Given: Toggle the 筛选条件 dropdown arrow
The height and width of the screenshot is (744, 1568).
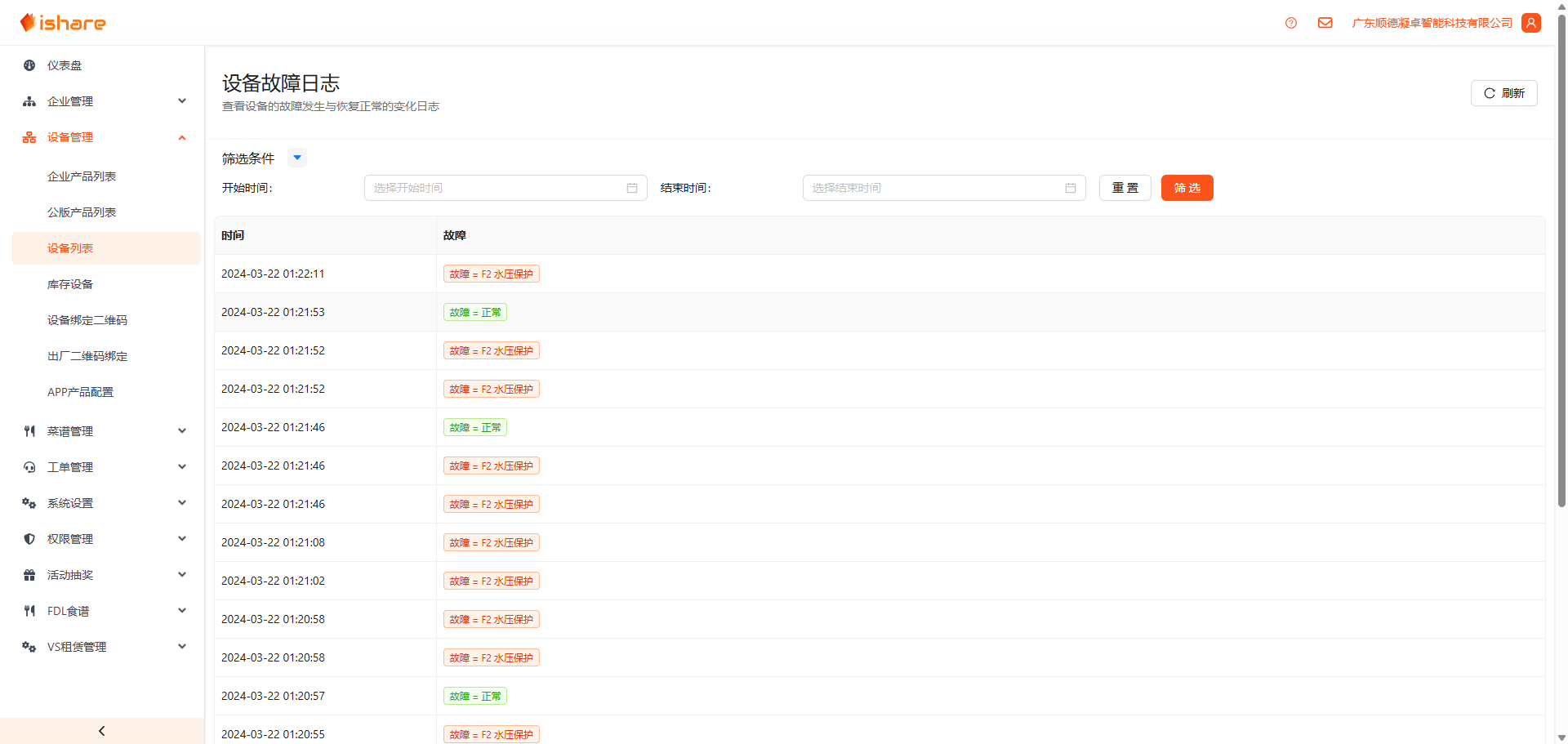Looking at the screenshot, I should click(297, 158).
